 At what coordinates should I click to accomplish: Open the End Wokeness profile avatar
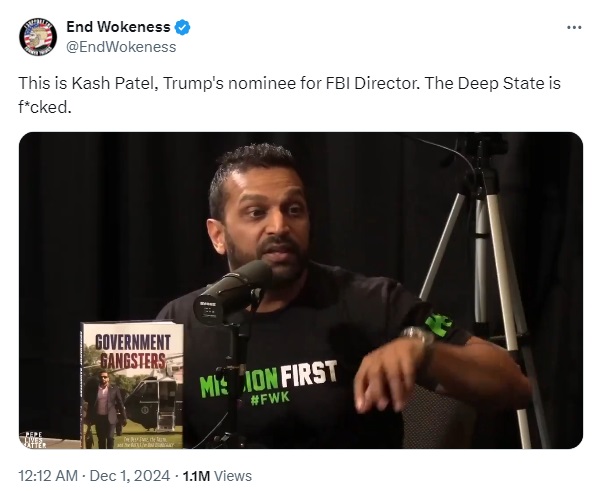[x=38, y=37]
